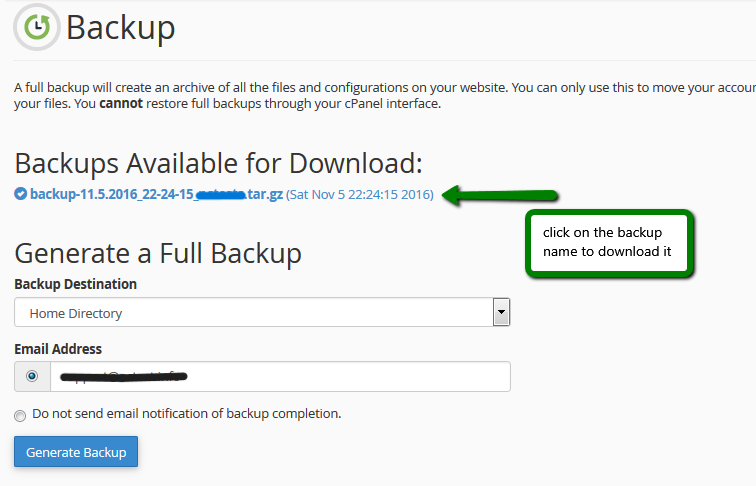This screenshot has height=486, width=756.
Task: Click the green Backup clock icon
Action: (37, 27)
